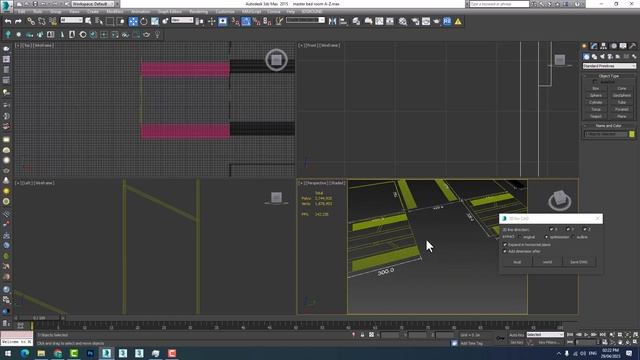
Task: Select the outline radio option
Action: 573,237
